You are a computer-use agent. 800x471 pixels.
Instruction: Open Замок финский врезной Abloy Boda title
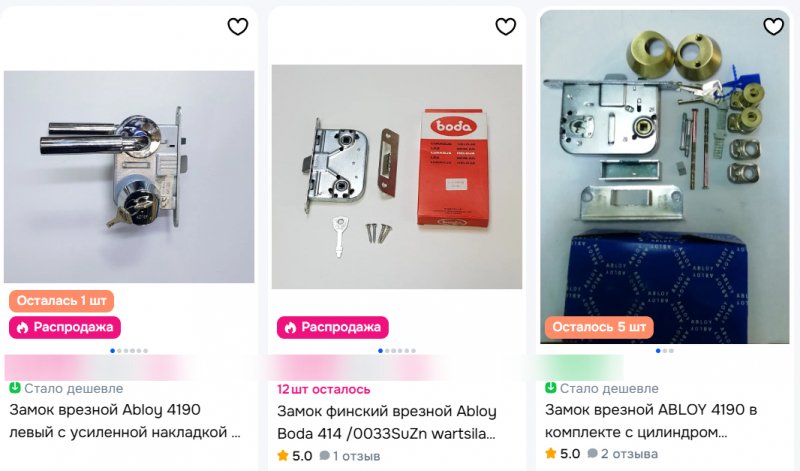387,422
